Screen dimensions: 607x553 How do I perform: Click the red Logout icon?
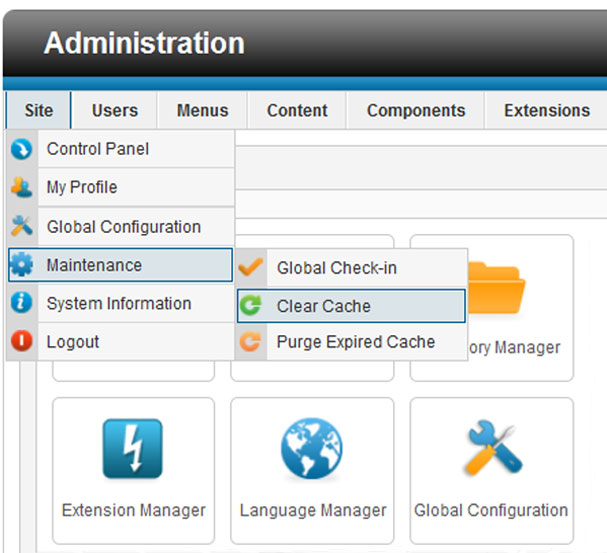[21, 341]
